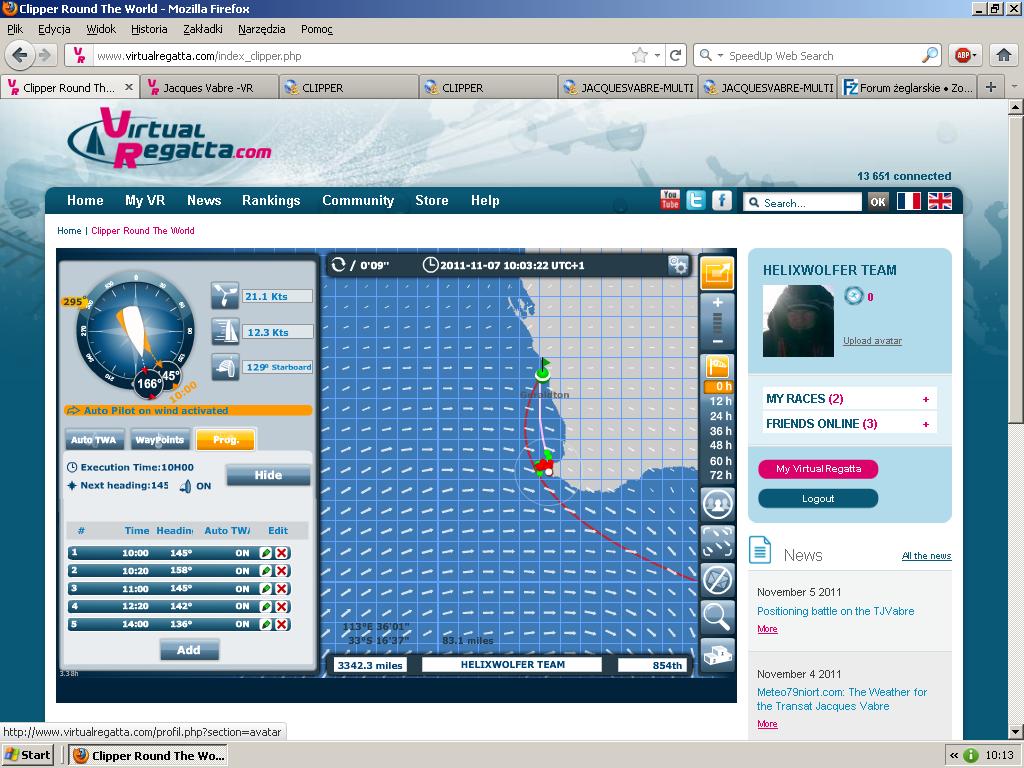Viewport: 1024px width, 768px height.
Task: Switch to the WayPoints tab
Action: (159, 440)
